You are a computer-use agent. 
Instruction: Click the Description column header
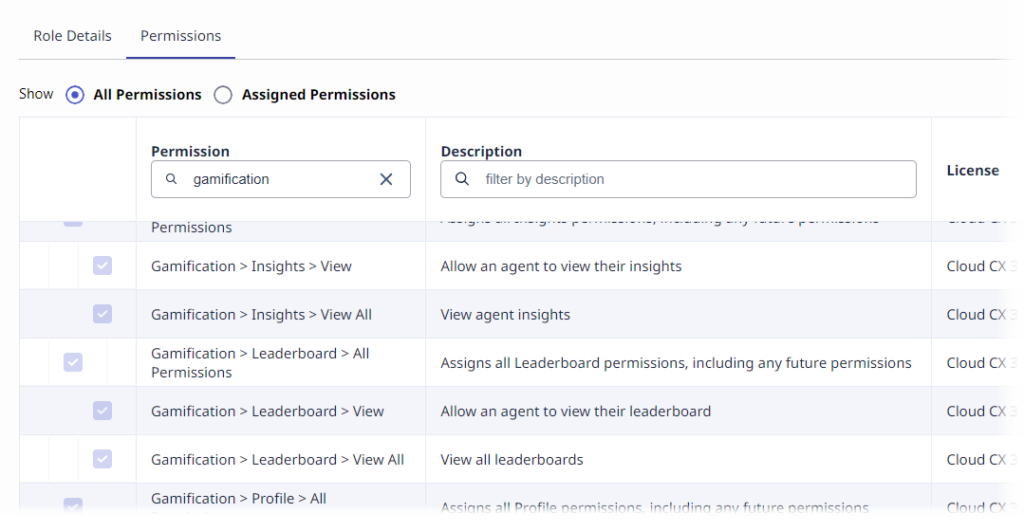tap(481, 152)
